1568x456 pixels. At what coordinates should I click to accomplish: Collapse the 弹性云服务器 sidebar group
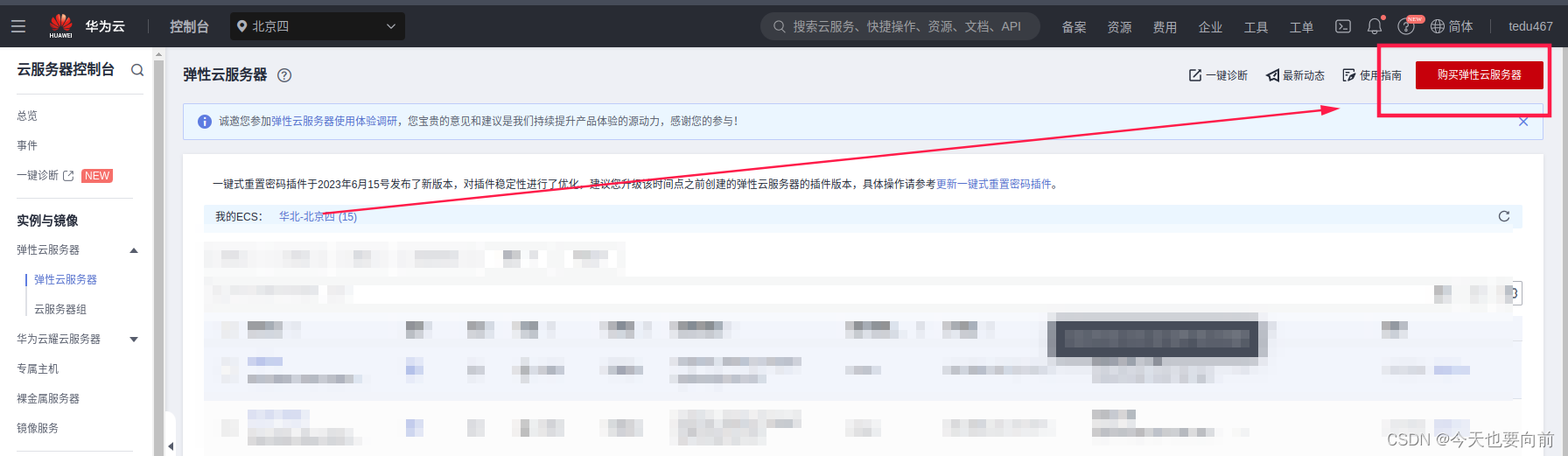tap(134, 250)
